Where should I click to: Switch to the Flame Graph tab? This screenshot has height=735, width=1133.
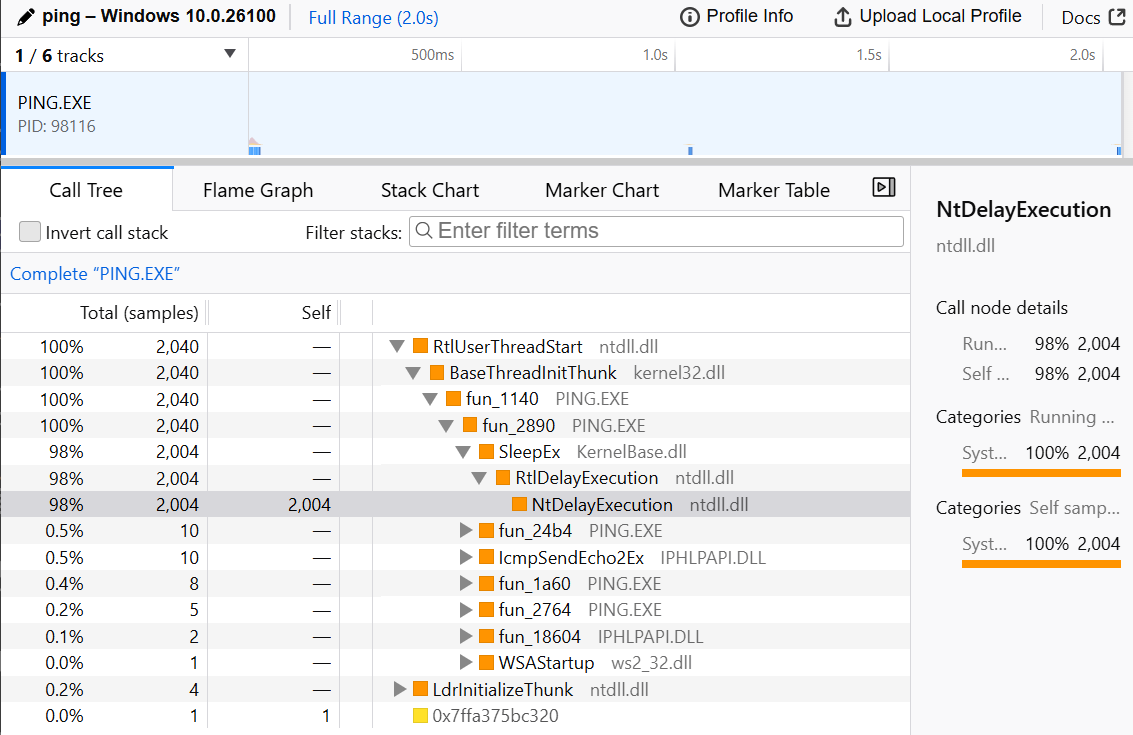point(257,190)
